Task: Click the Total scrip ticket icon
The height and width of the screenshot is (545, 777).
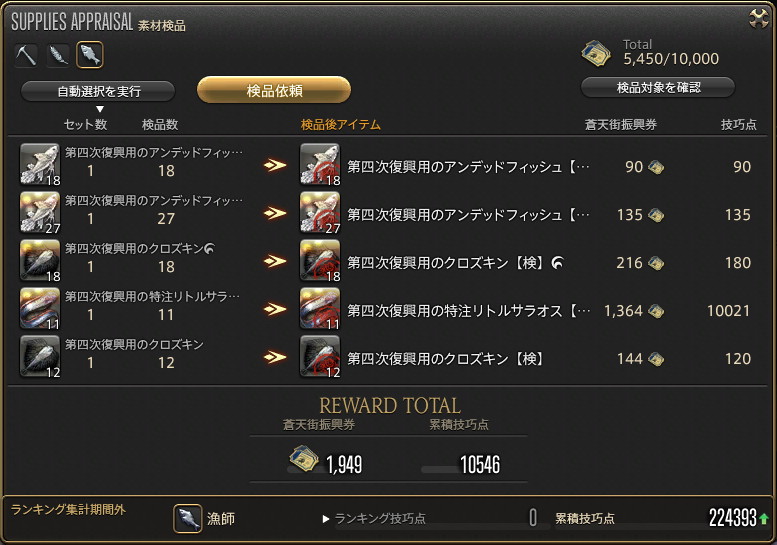Action: click(x=597, y=54)
